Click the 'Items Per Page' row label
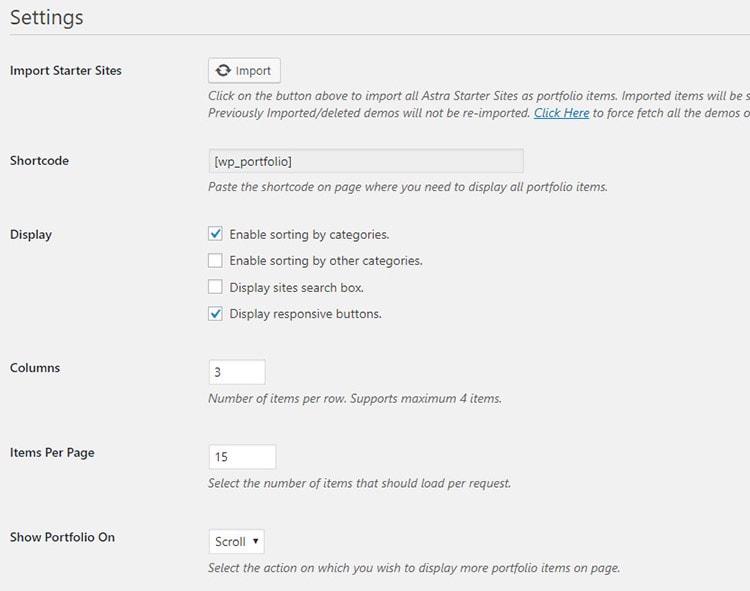The width and height of the screenshot is (750, 591). coord(52,453)
